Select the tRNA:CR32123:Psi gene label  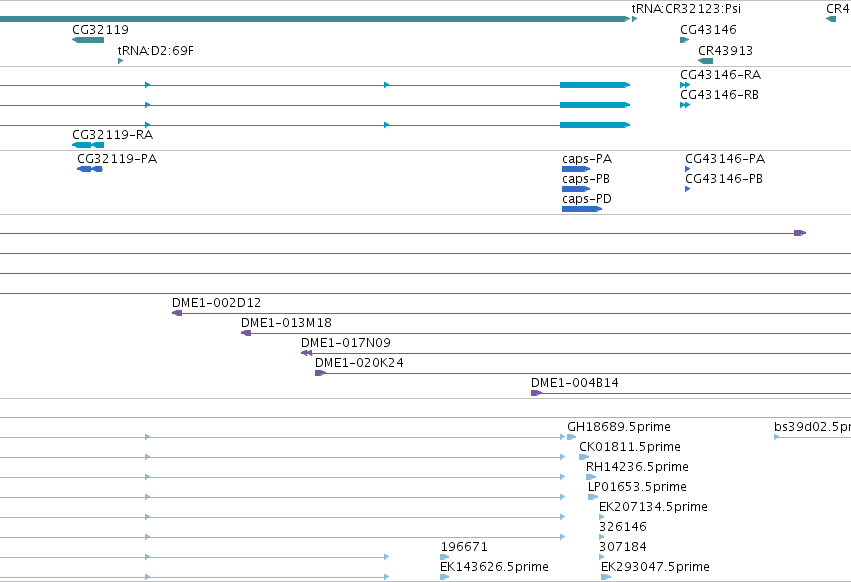point(686,9)
